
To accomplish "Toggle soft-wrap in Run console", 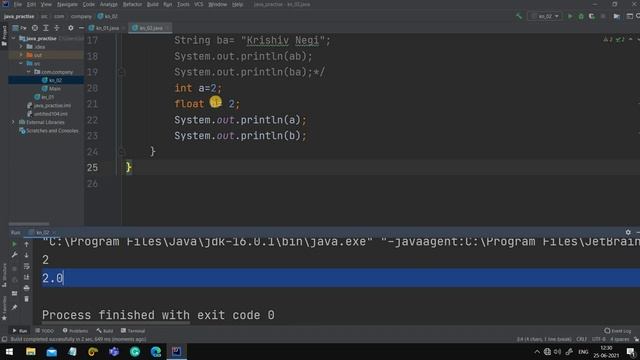I will [27, 266].
